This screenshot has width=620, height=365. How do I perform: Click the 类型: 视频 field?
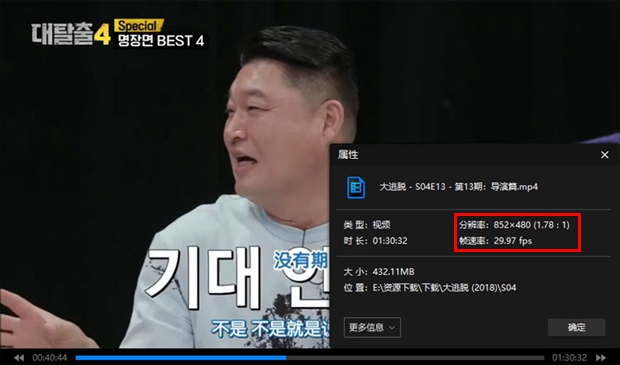pyautogui.click(x=367, y=225)
